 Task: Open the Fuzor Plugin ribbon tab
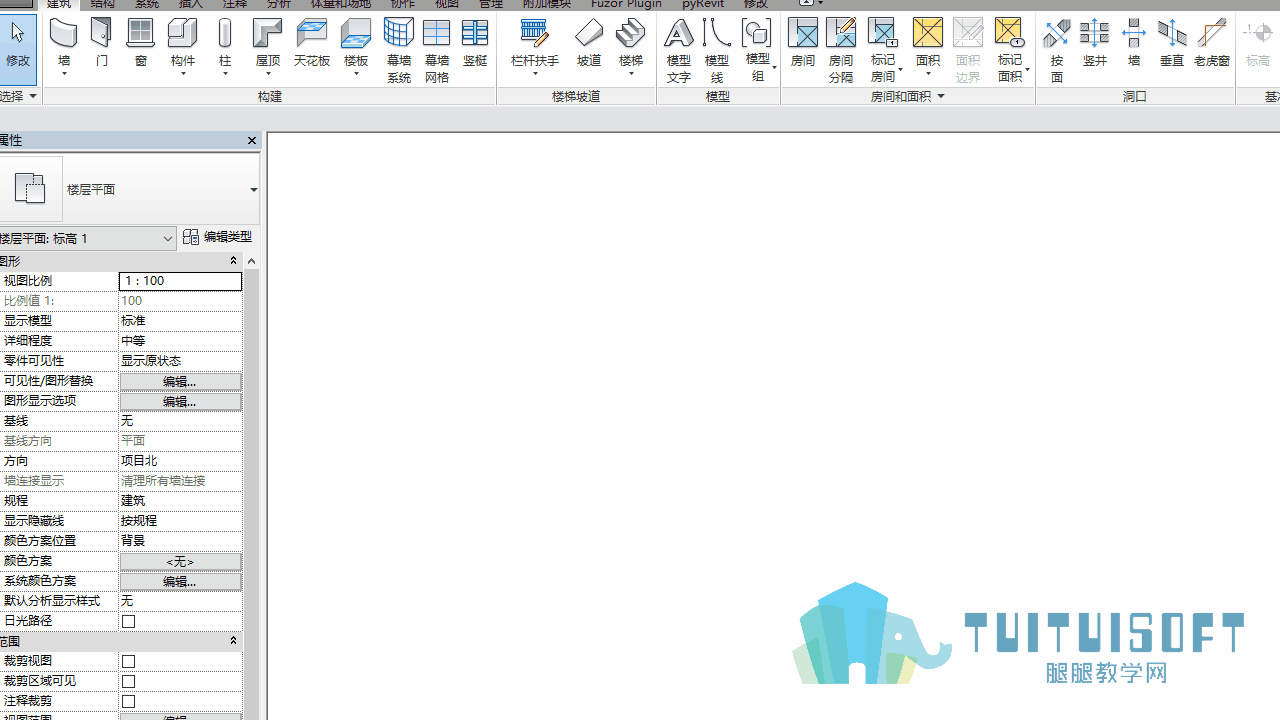[626, 4]
